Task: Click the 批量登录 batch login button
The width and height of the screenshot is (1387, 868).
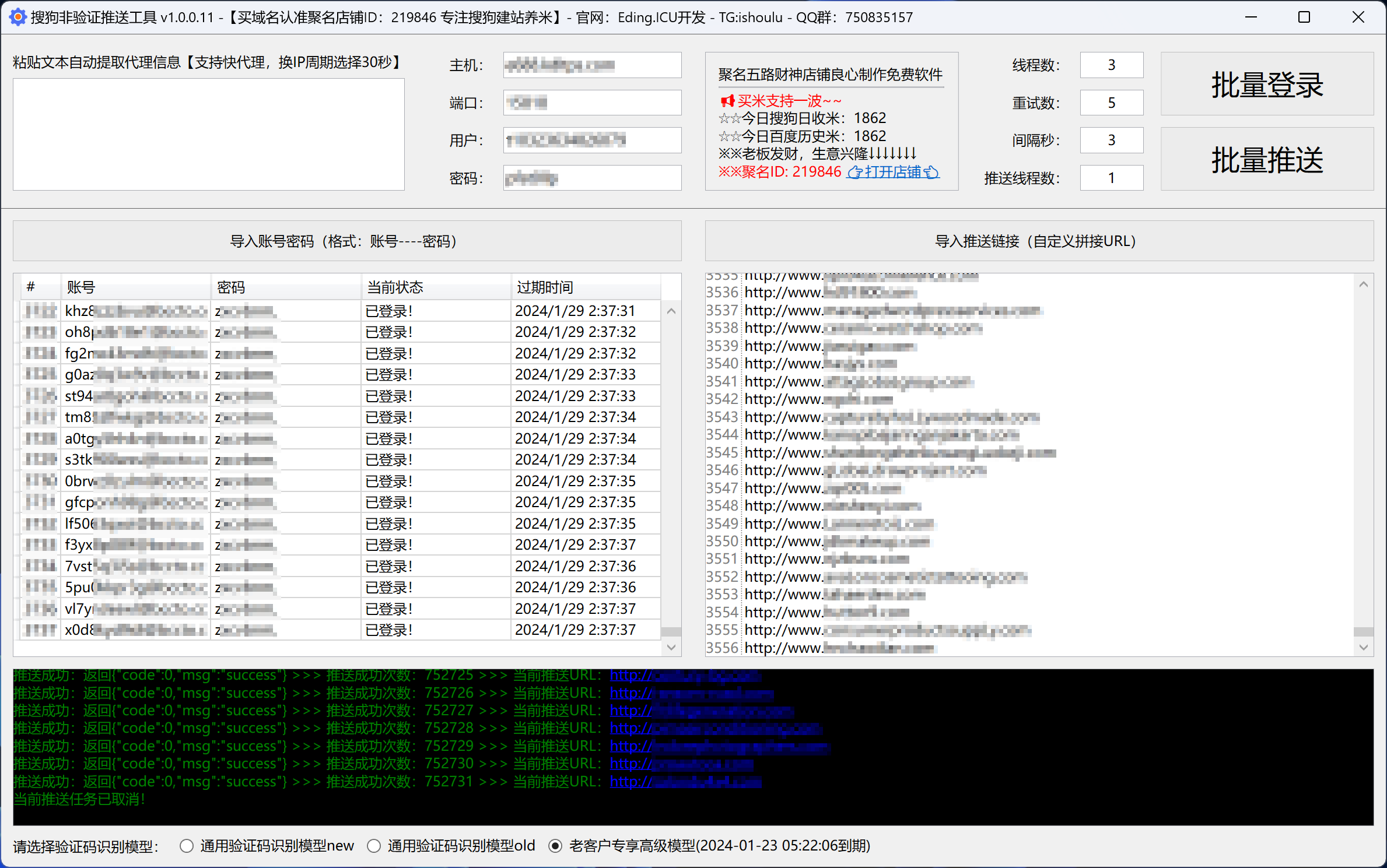Action: (1267, 84)
